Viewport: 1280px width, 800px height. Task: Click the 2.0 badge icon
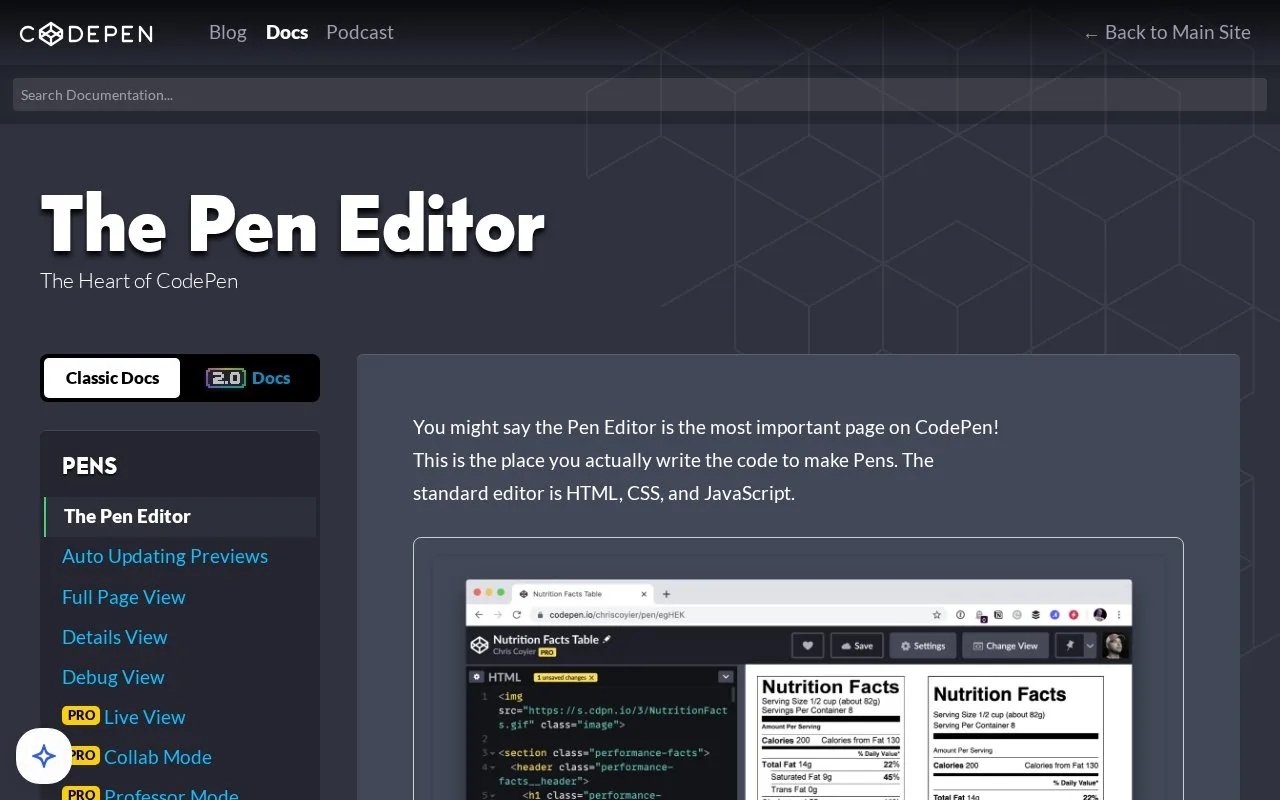pos(226,378)
